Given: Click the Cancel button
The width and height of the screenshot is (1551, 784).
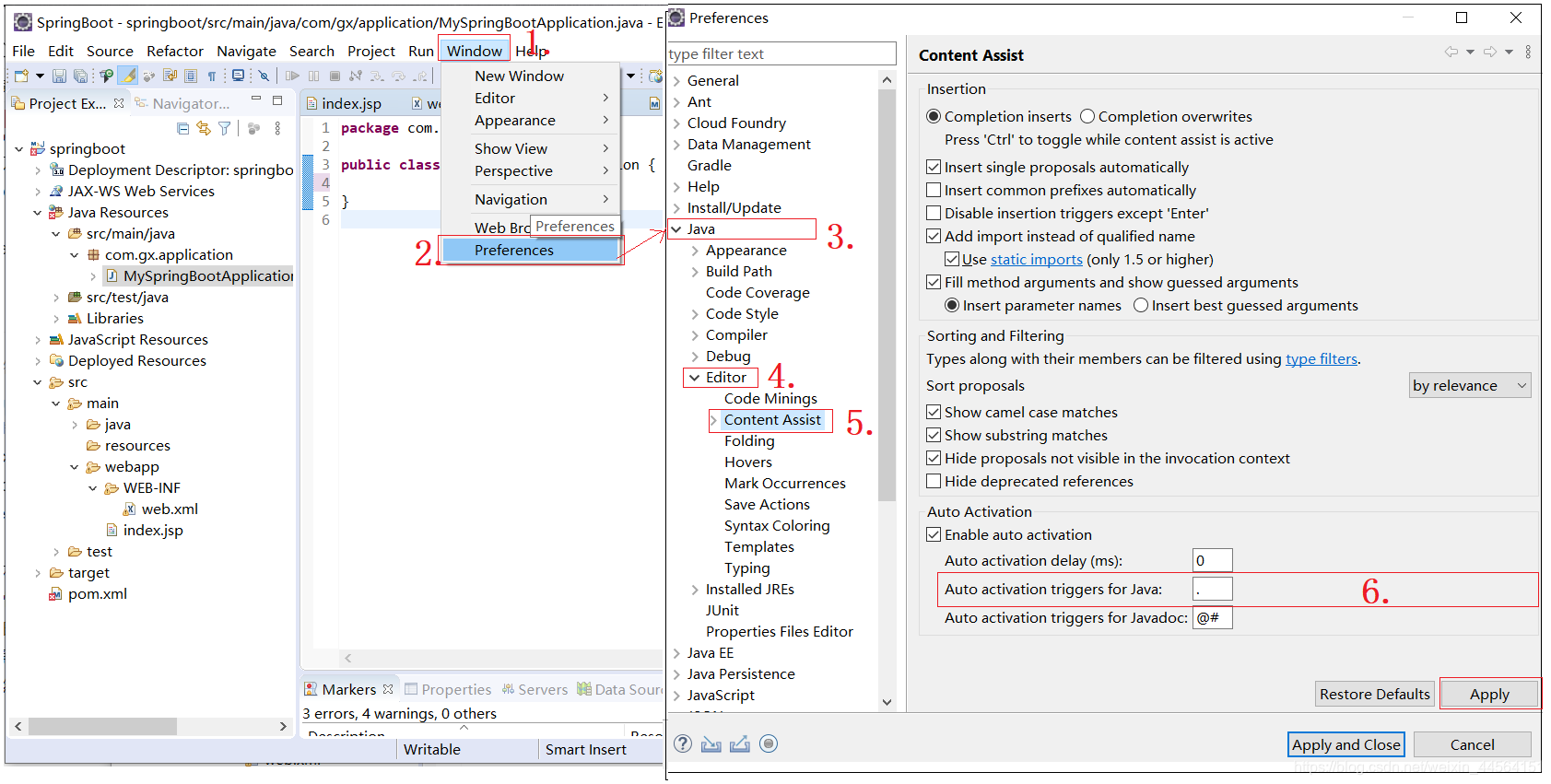Looking at the screenshot, I should click(x=1473, y=744).
